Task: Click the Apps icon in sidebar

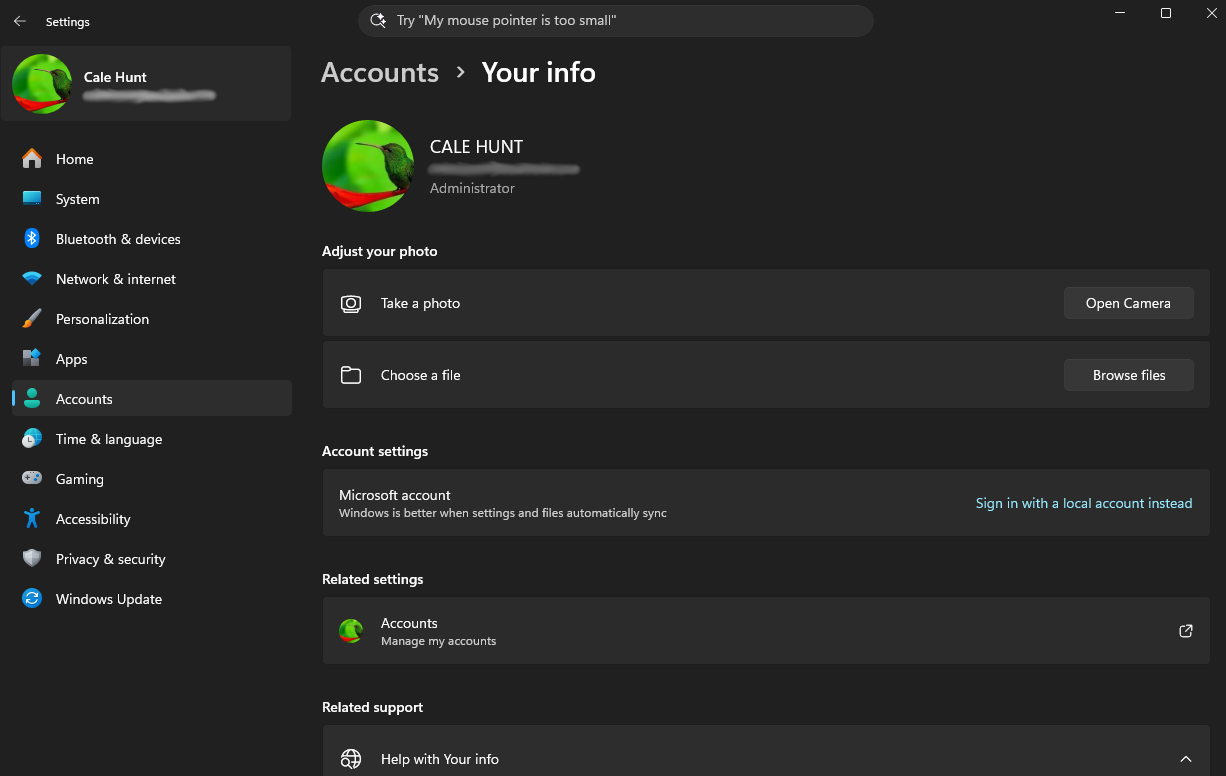Action: point(32,359)
